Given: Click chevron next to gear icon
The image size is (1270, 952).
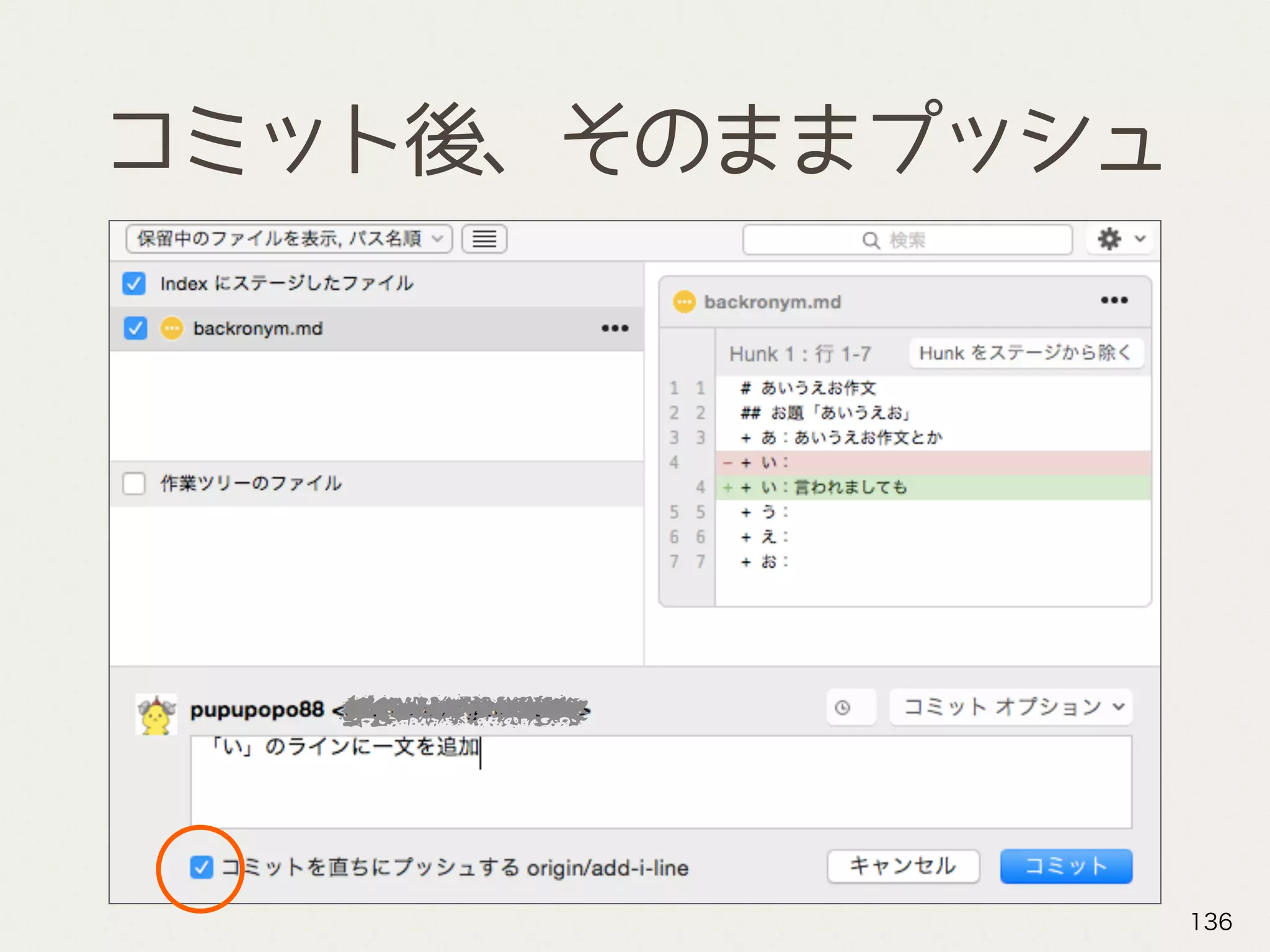Looking at the screenshot, I should (1140, 239).
